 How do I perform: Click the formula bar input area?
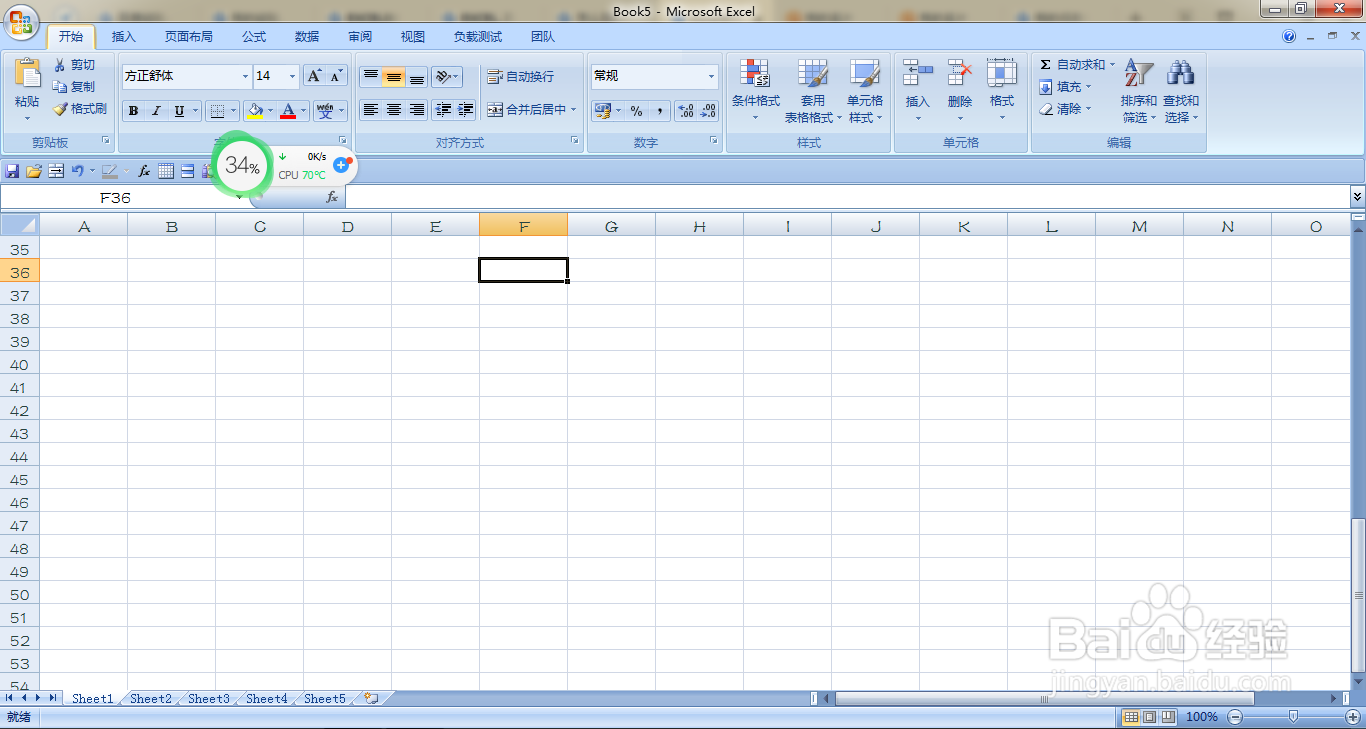(846, 198)
